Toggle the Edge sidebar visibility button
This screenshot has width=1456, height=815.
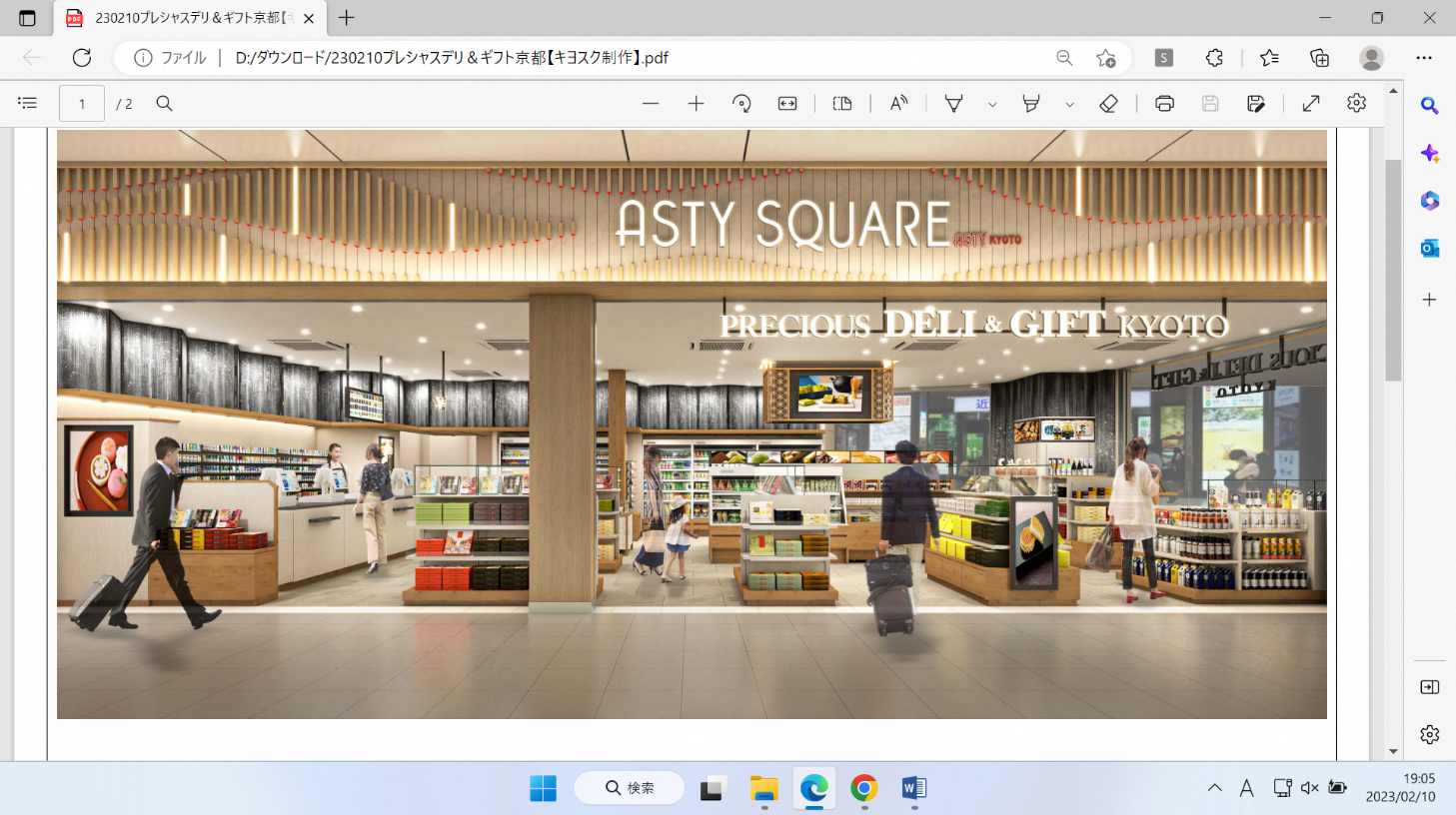point(1429,687)
